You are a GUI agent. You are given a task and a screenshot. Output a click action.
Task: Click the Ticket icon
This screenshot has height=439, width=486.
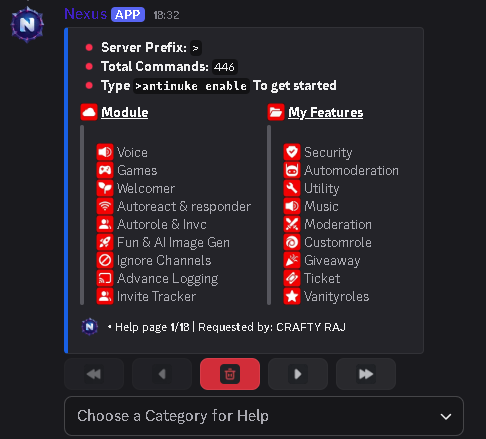292,278
